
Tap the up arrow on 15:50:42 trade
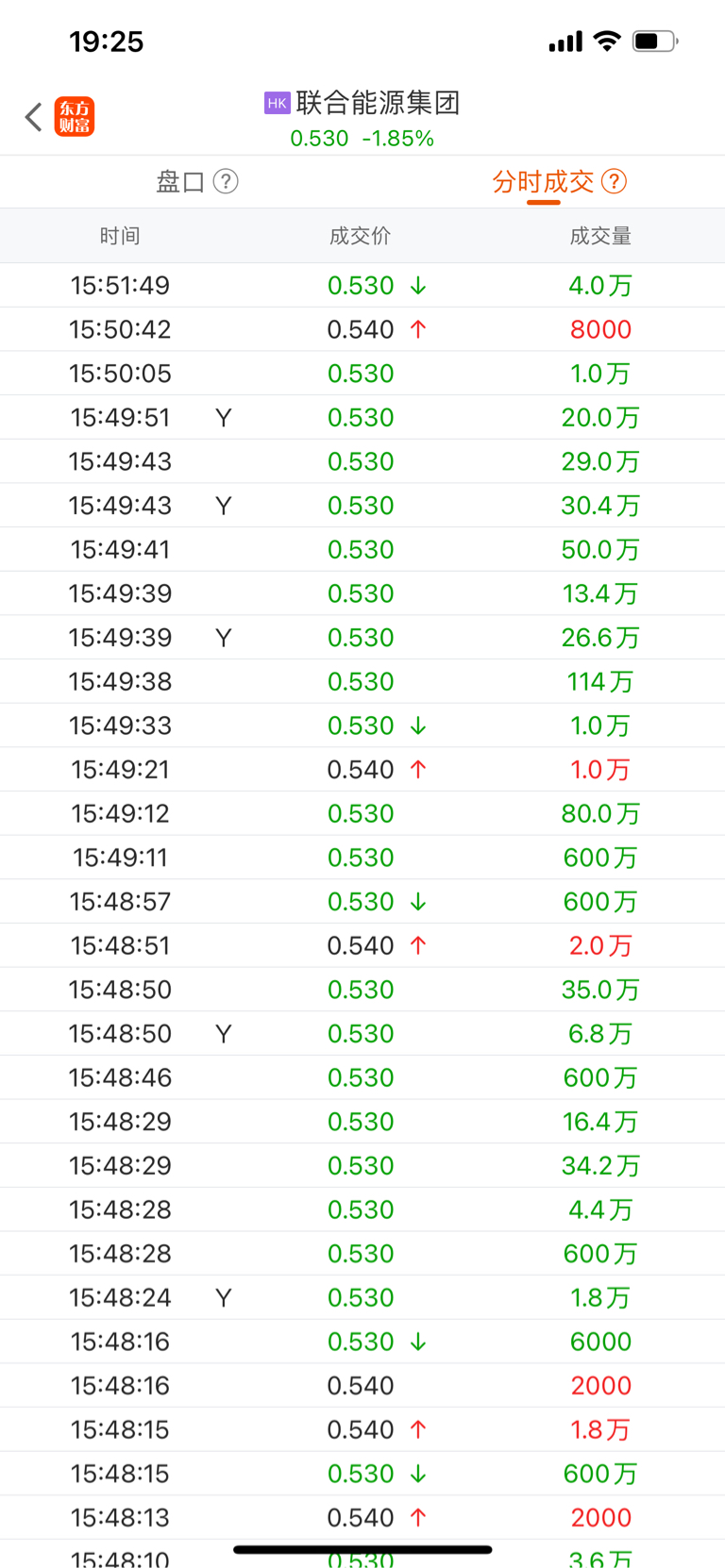(418, 329)
